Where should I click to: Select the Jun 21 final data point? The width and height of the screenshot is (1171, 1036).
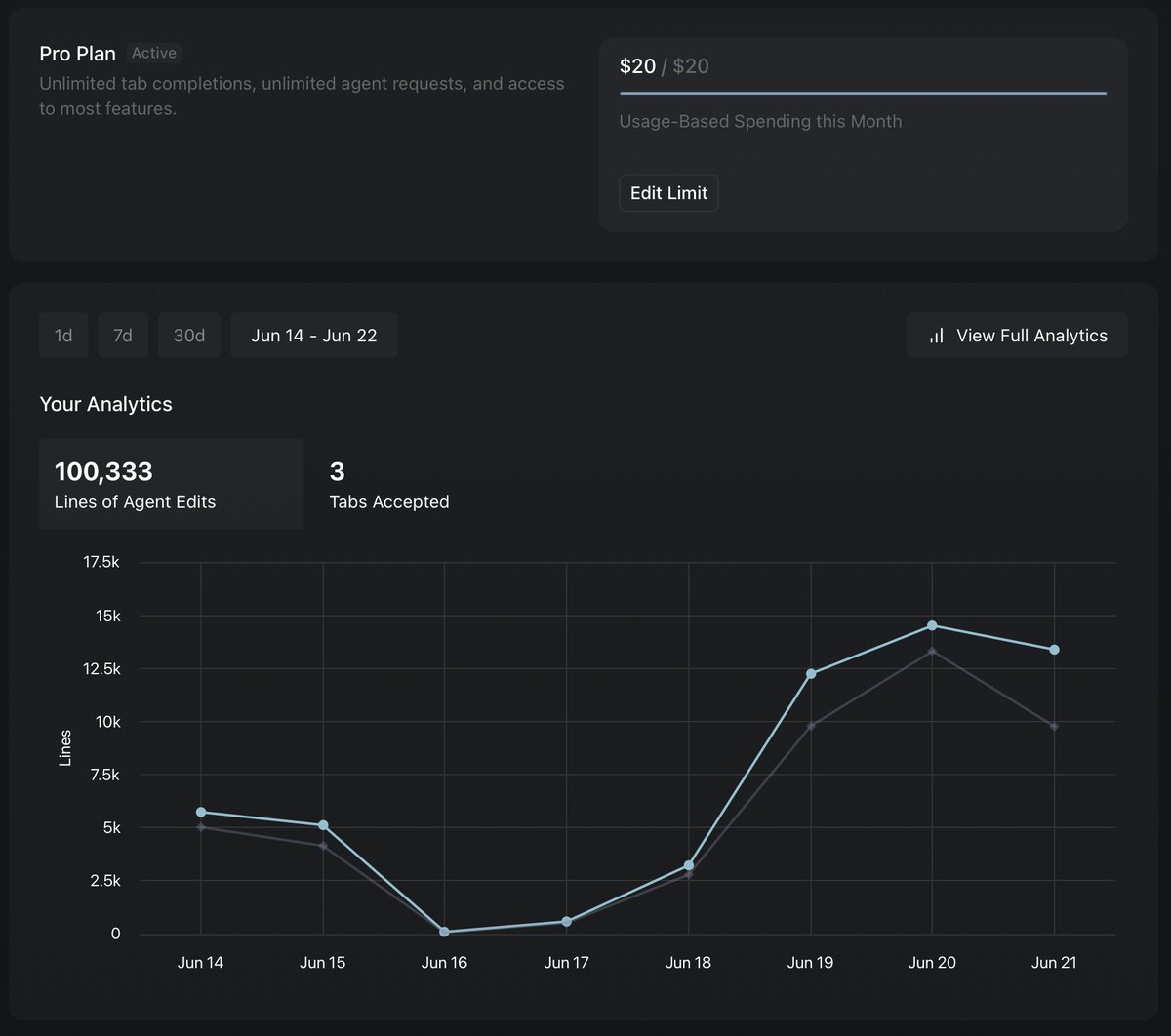coord(1054,648)
